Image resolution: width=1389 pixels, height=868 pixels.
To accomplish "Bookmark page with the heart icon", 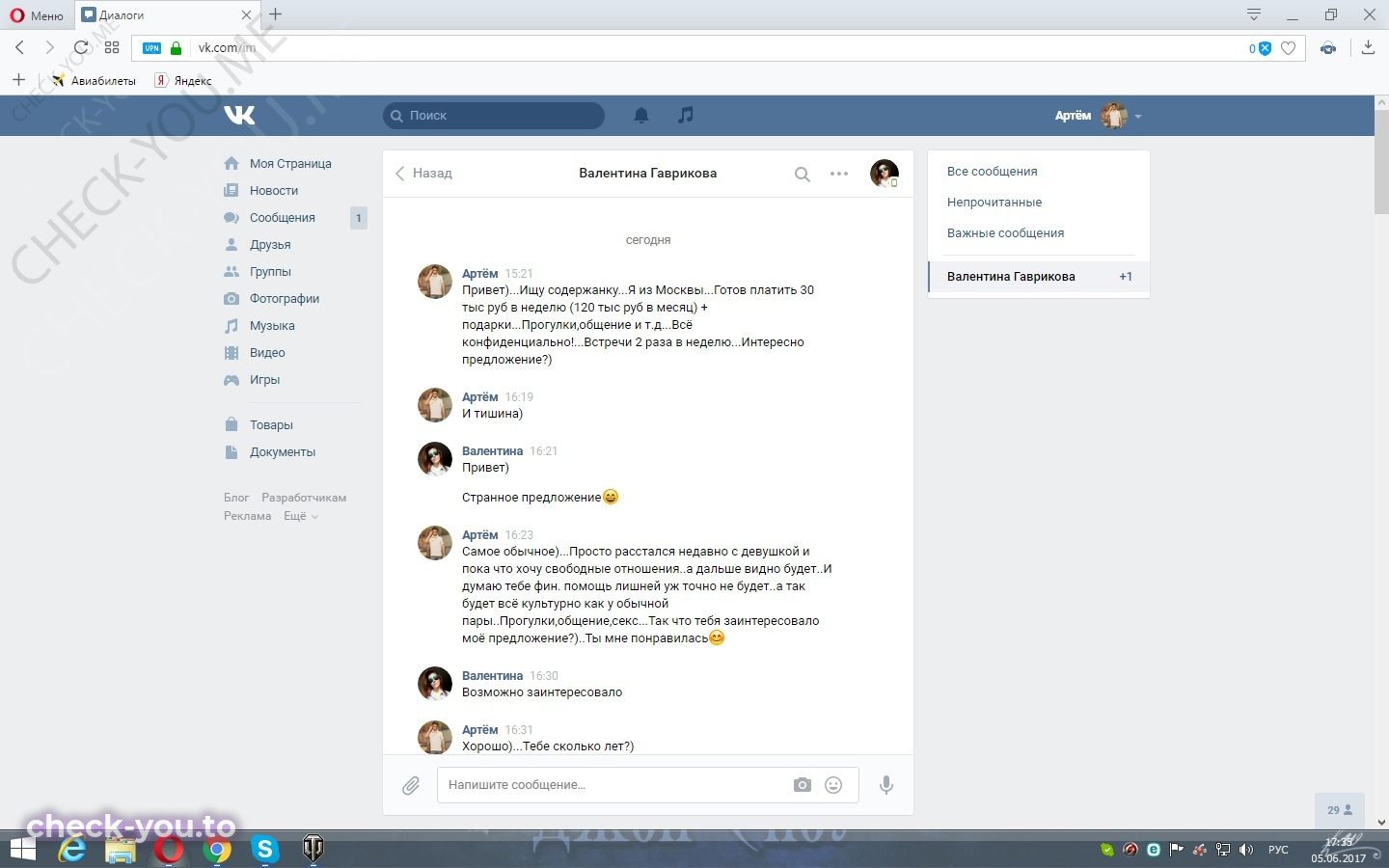I will [1288, 48].
